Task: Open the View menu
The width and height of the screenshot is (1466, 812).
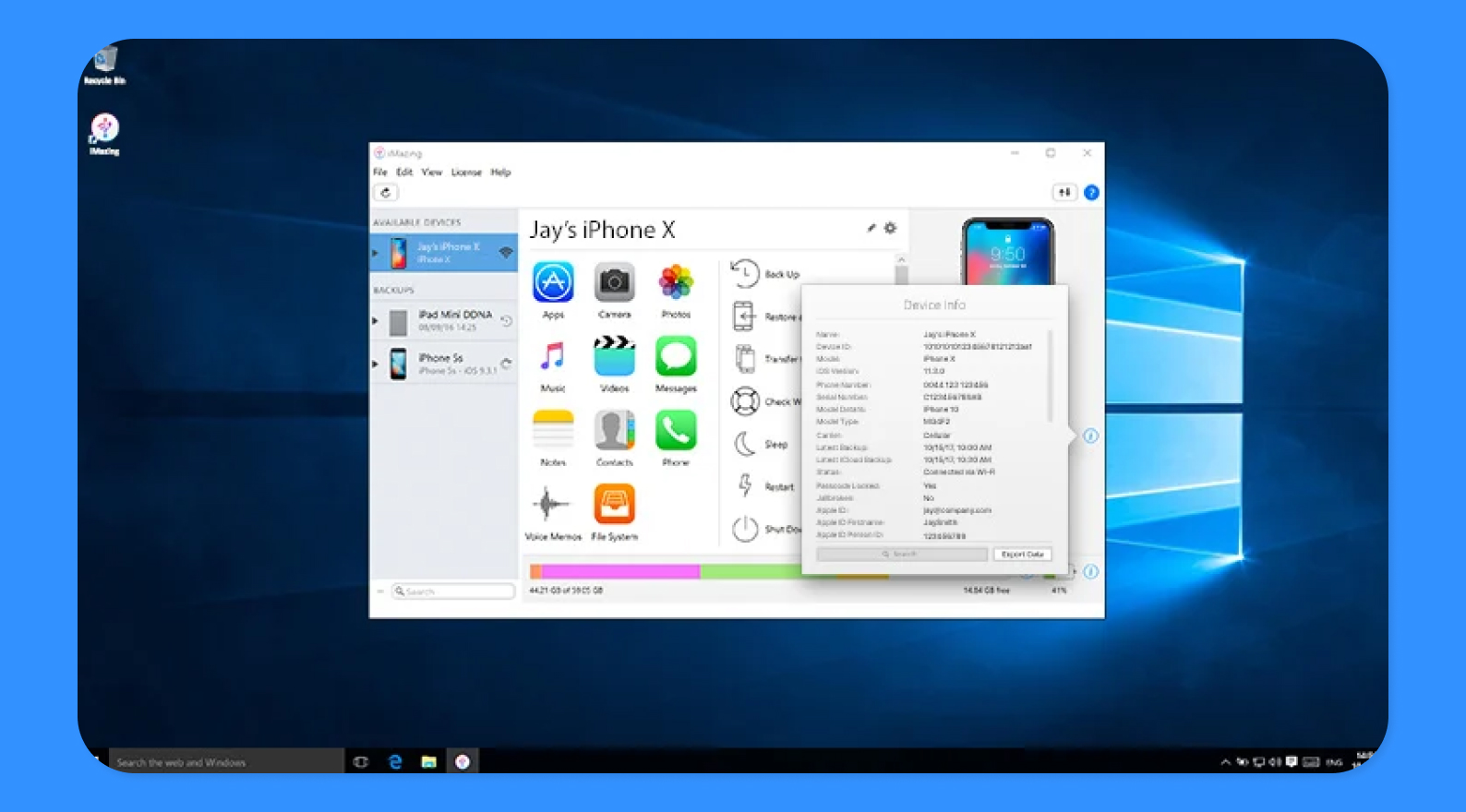Action: coord(432,172)
